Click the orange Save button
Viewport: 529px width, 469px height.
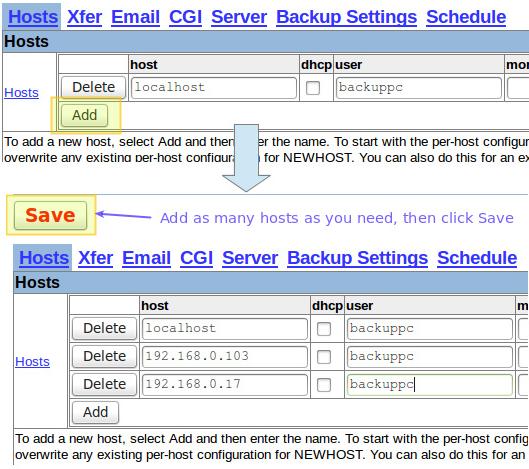(50, 215)
